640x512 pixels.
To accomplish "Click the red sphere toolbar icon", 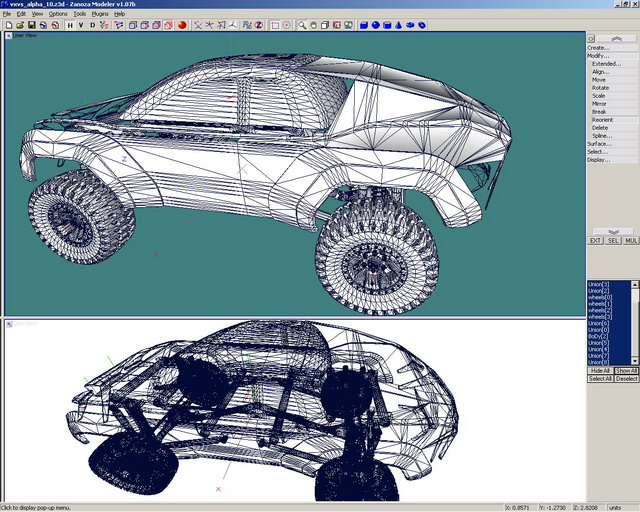I will [x=183, y=25].
